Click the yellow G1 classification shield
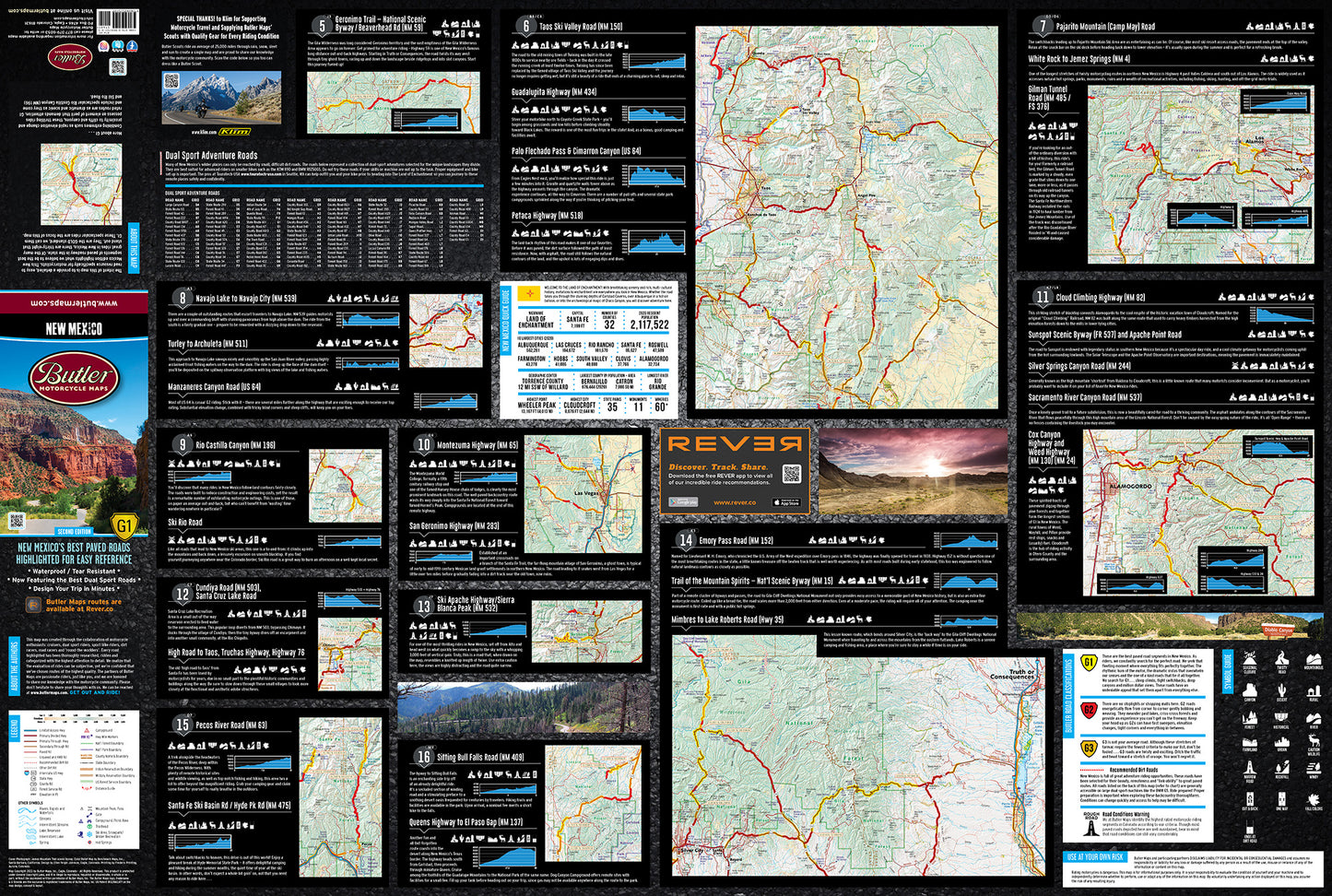Screen dimensions: 1332x896 click(1089, 662)
